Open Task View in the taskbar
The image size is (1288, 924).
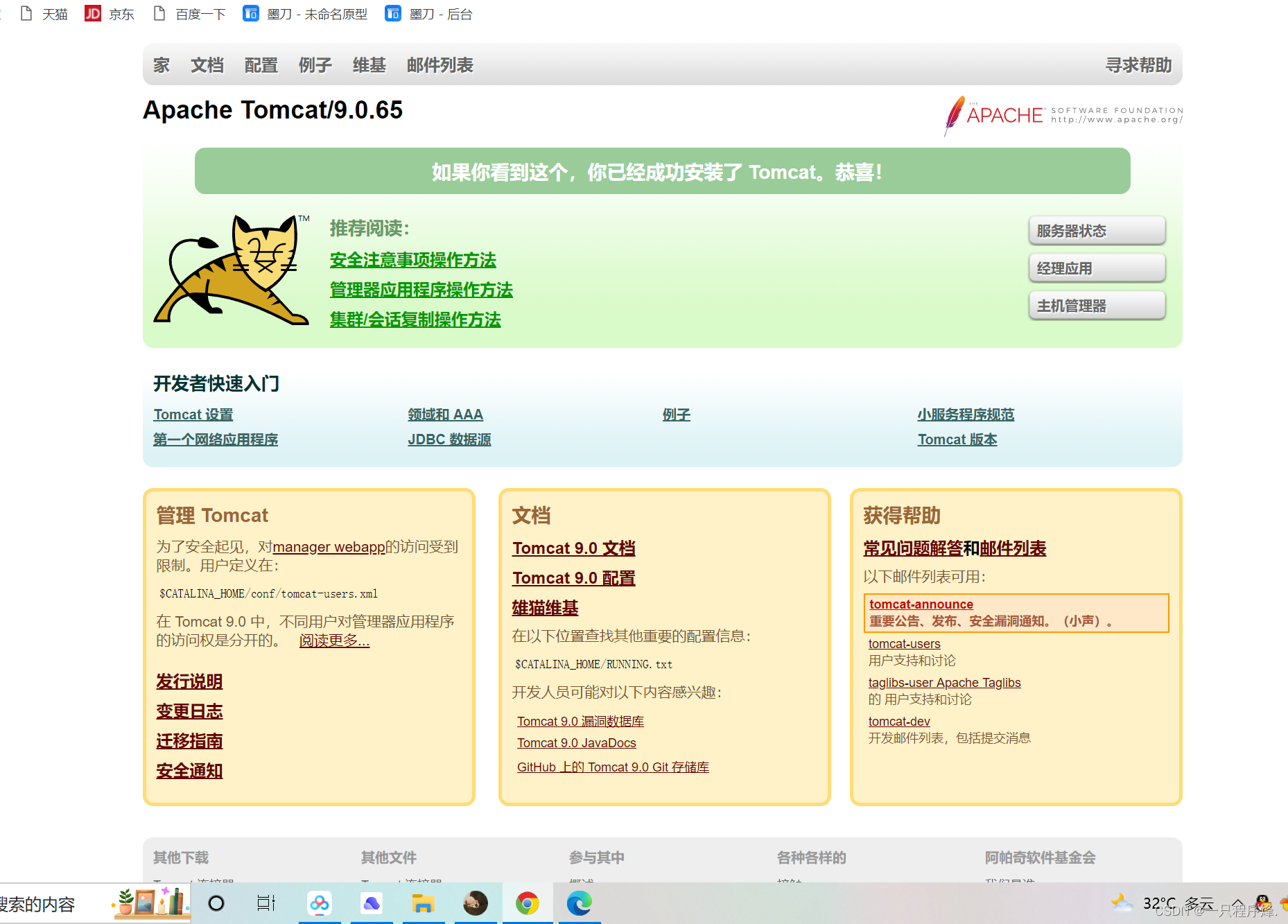pos(266,903)
